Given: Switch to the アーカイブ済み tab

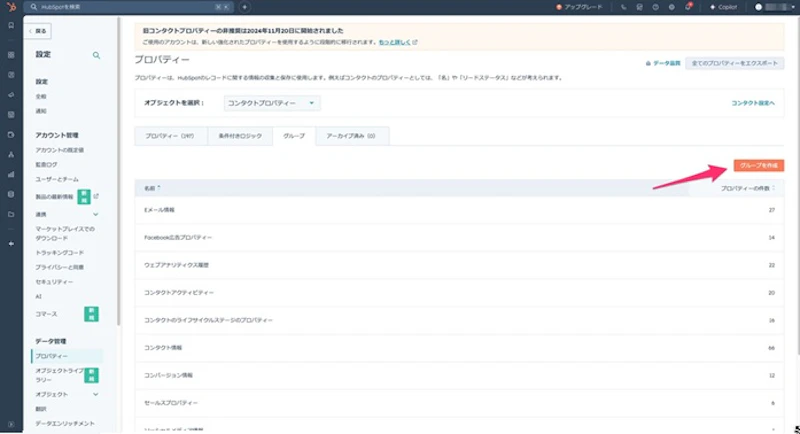Looking at the screenshot, I should [352, 136].
